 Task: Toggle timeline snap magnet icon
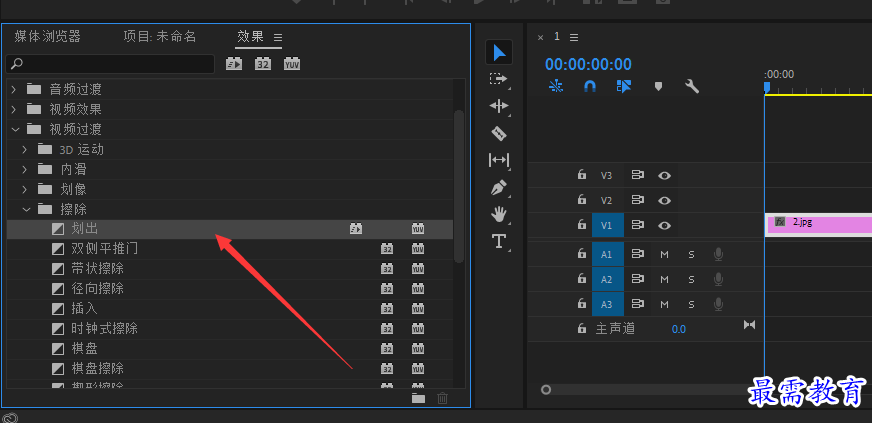point(590,86)
